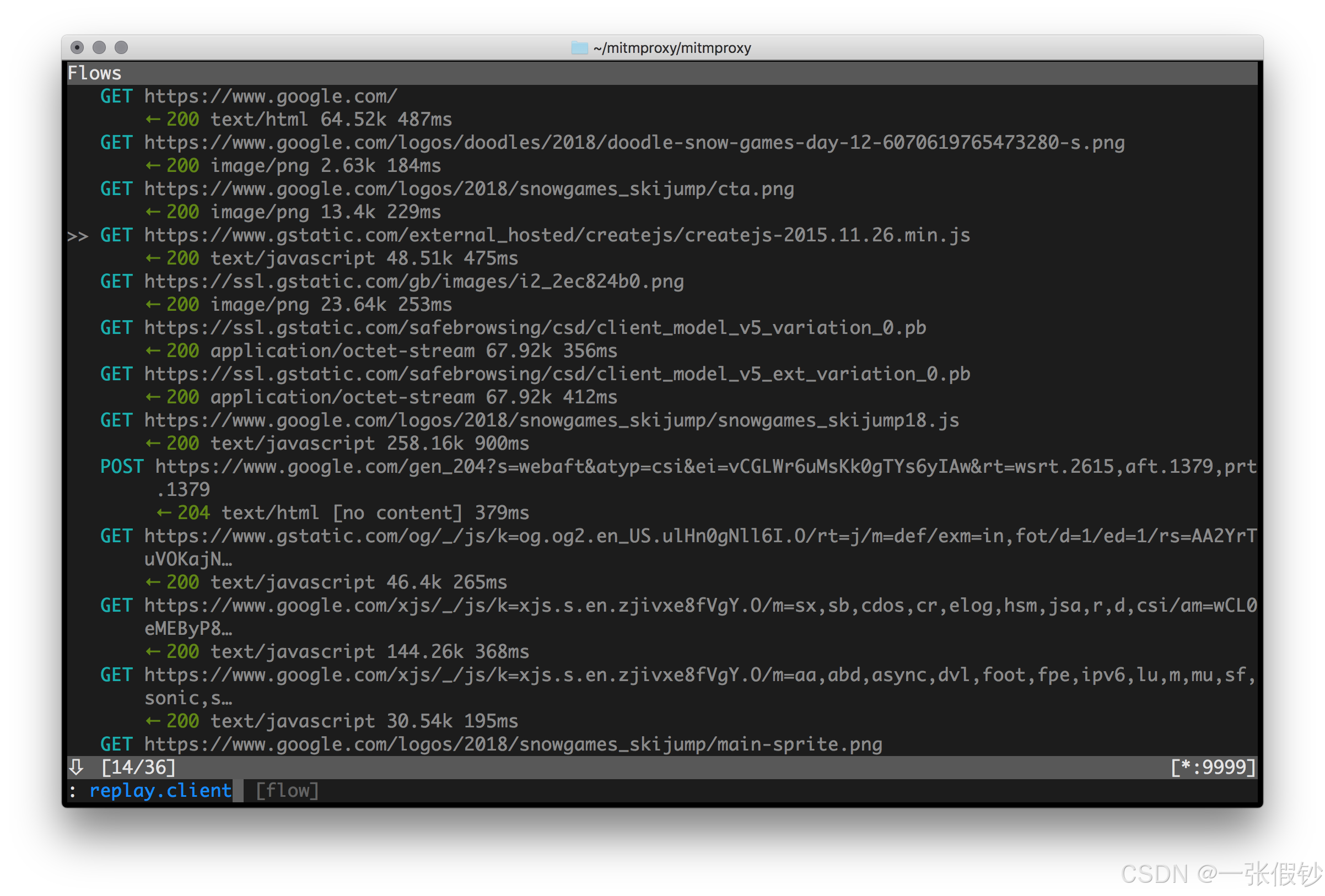Click the >> selected flow marker
Screen dimensions: 1325x896
point(78,236)
